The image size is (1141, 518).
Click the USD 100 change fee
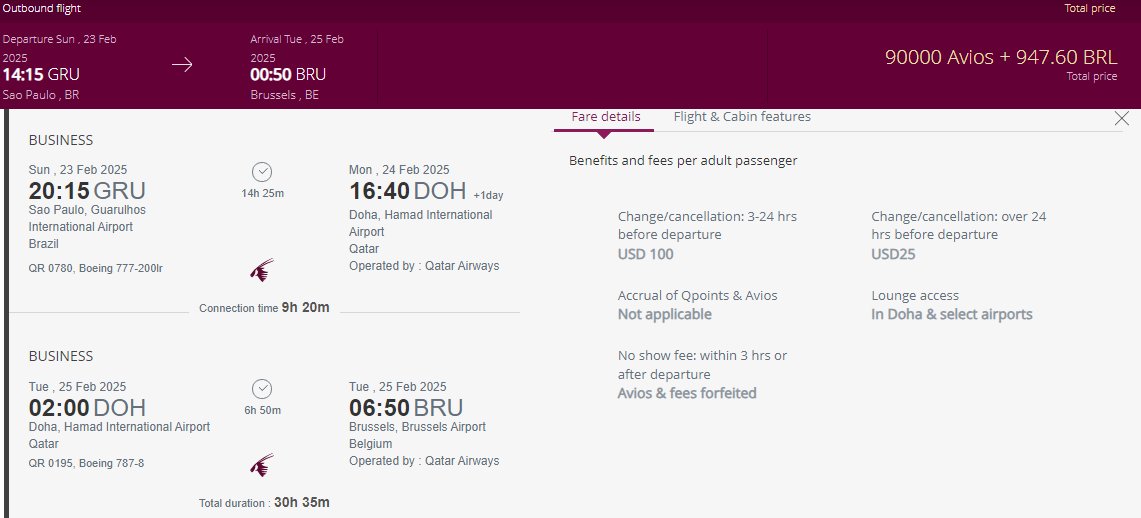tap(645, 254)
